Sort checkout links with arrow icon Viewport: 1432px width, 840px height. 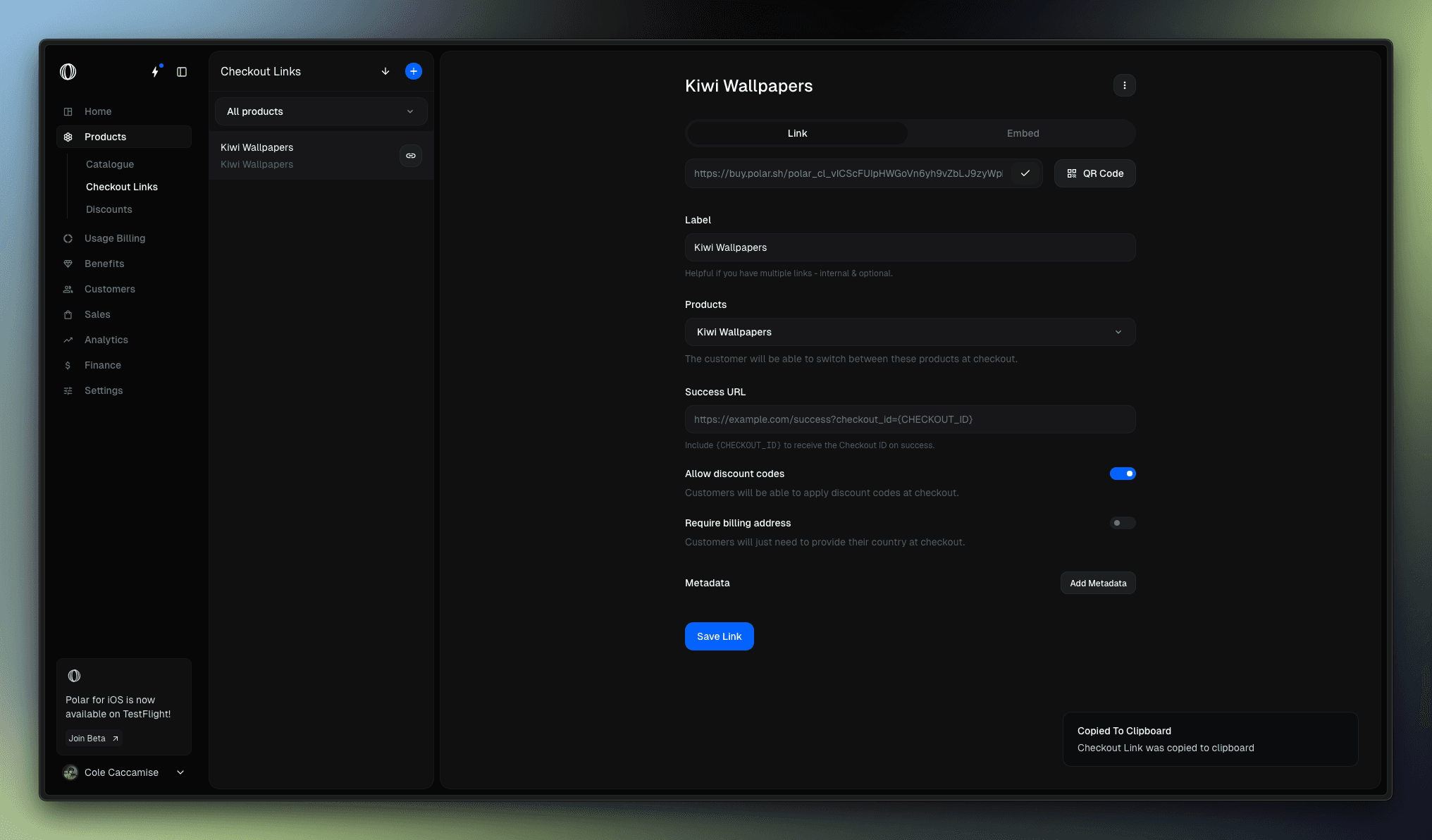click(385, 71)
